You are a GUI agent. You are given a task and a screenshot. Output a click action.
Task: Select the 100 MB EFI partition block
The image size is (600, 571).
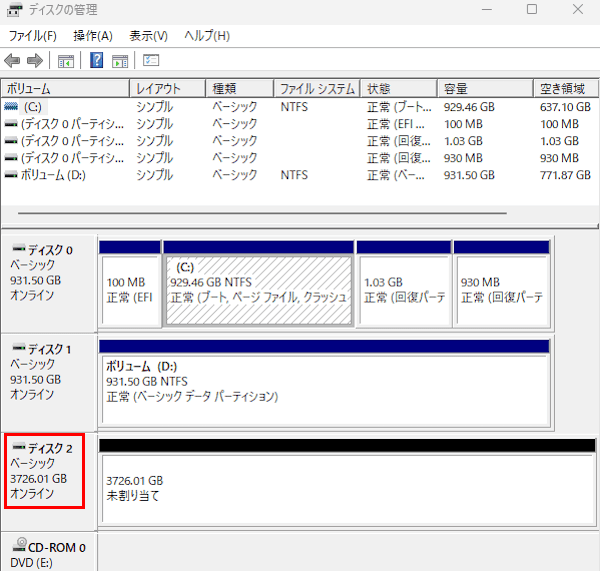point(130,290)
